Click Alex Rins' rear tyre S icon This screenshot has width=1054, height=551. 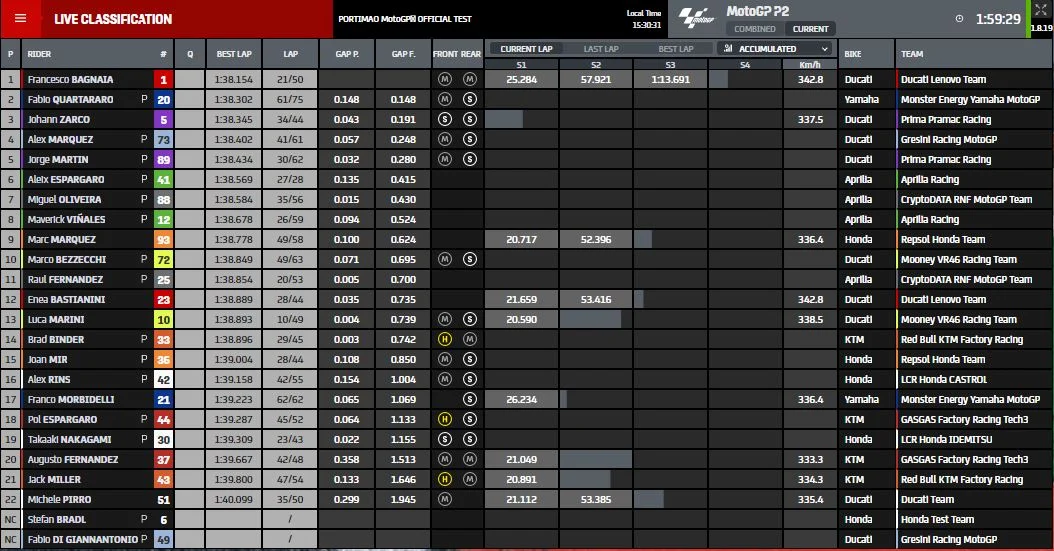coord(470,379)
